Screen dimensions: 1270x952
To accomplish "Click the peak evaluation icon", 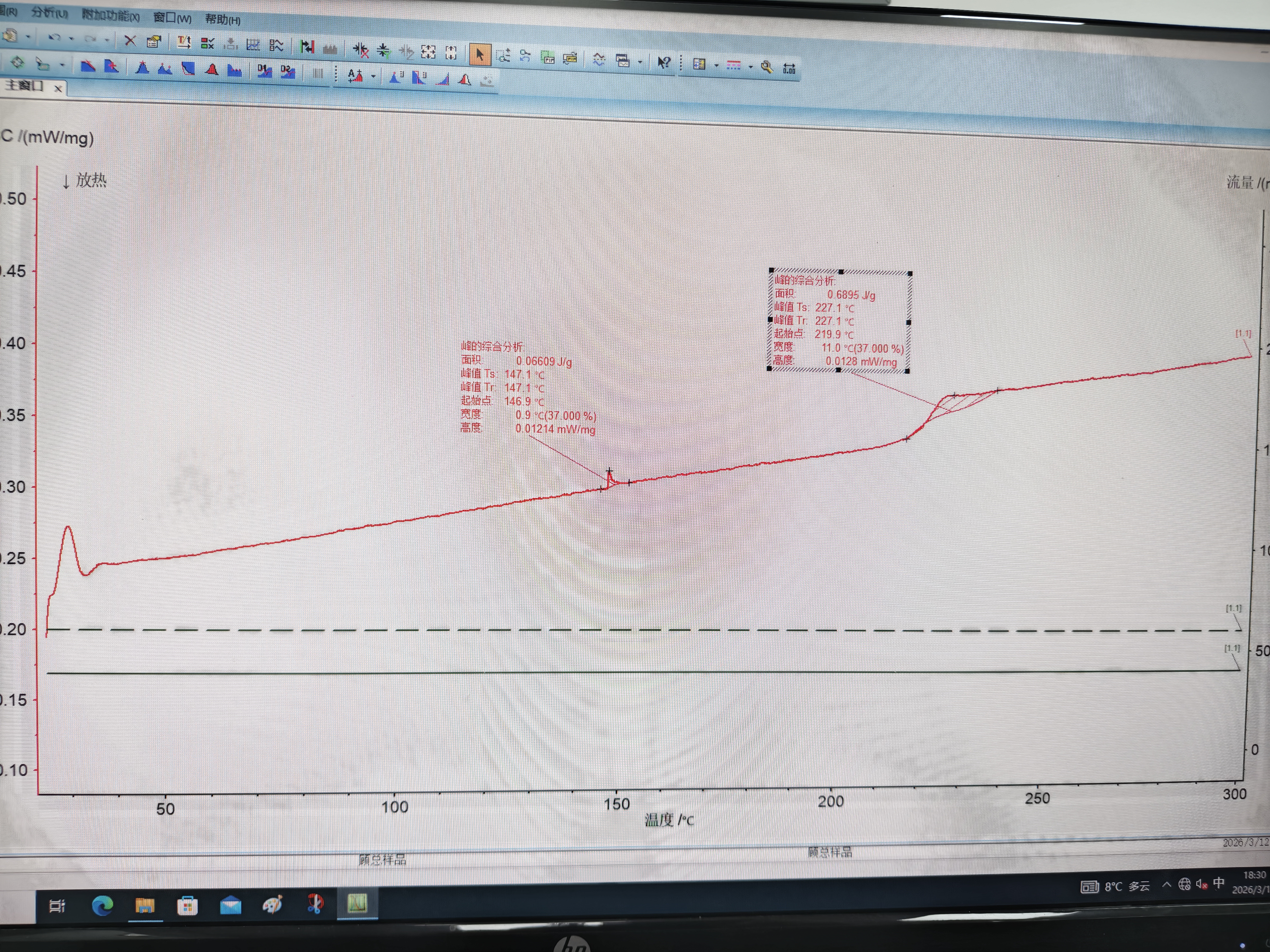I will tap(142, 68).
